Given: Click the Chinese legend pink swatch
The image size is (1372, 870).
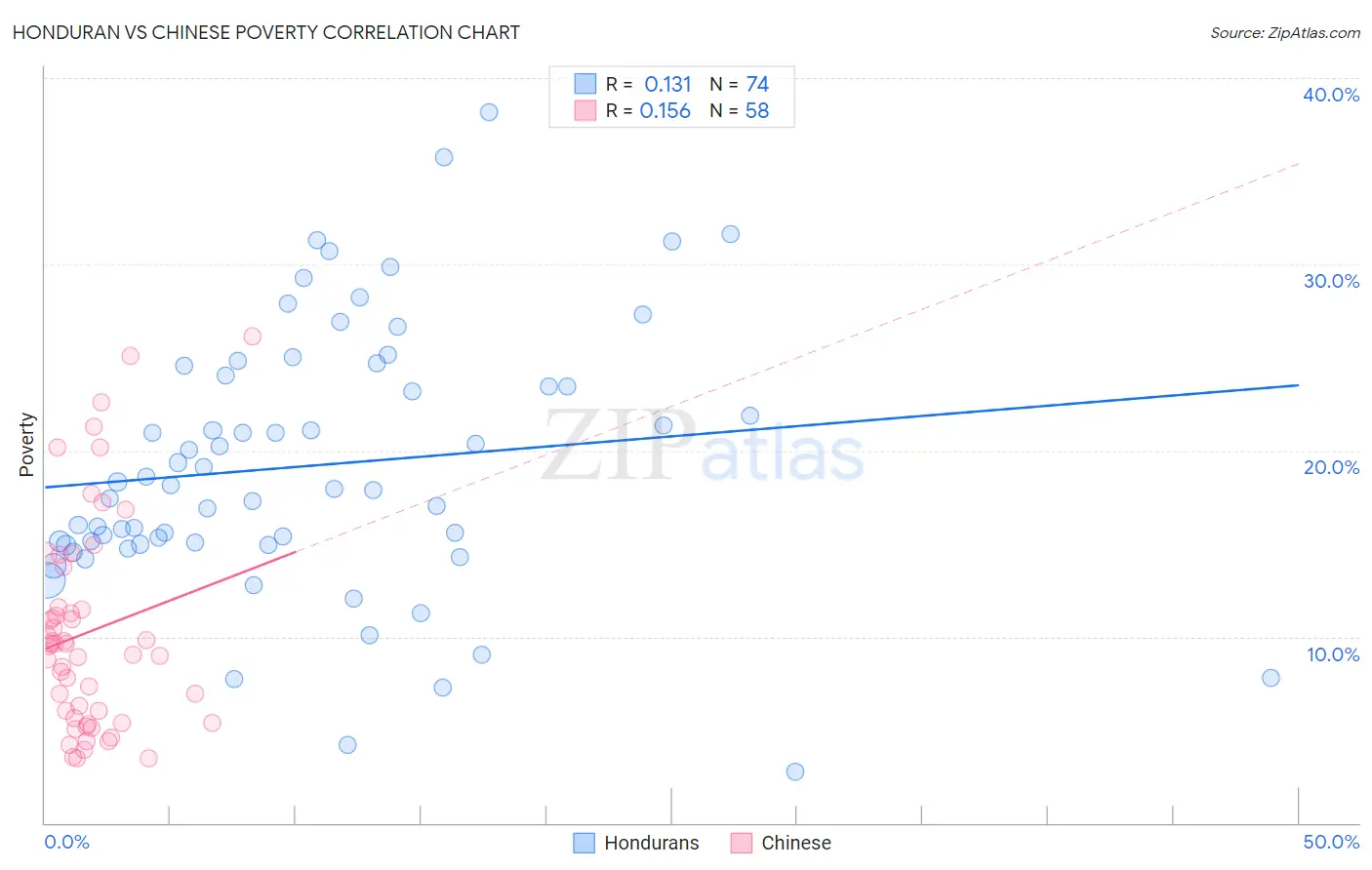Looking at the screenshot, I should [742, 843].
